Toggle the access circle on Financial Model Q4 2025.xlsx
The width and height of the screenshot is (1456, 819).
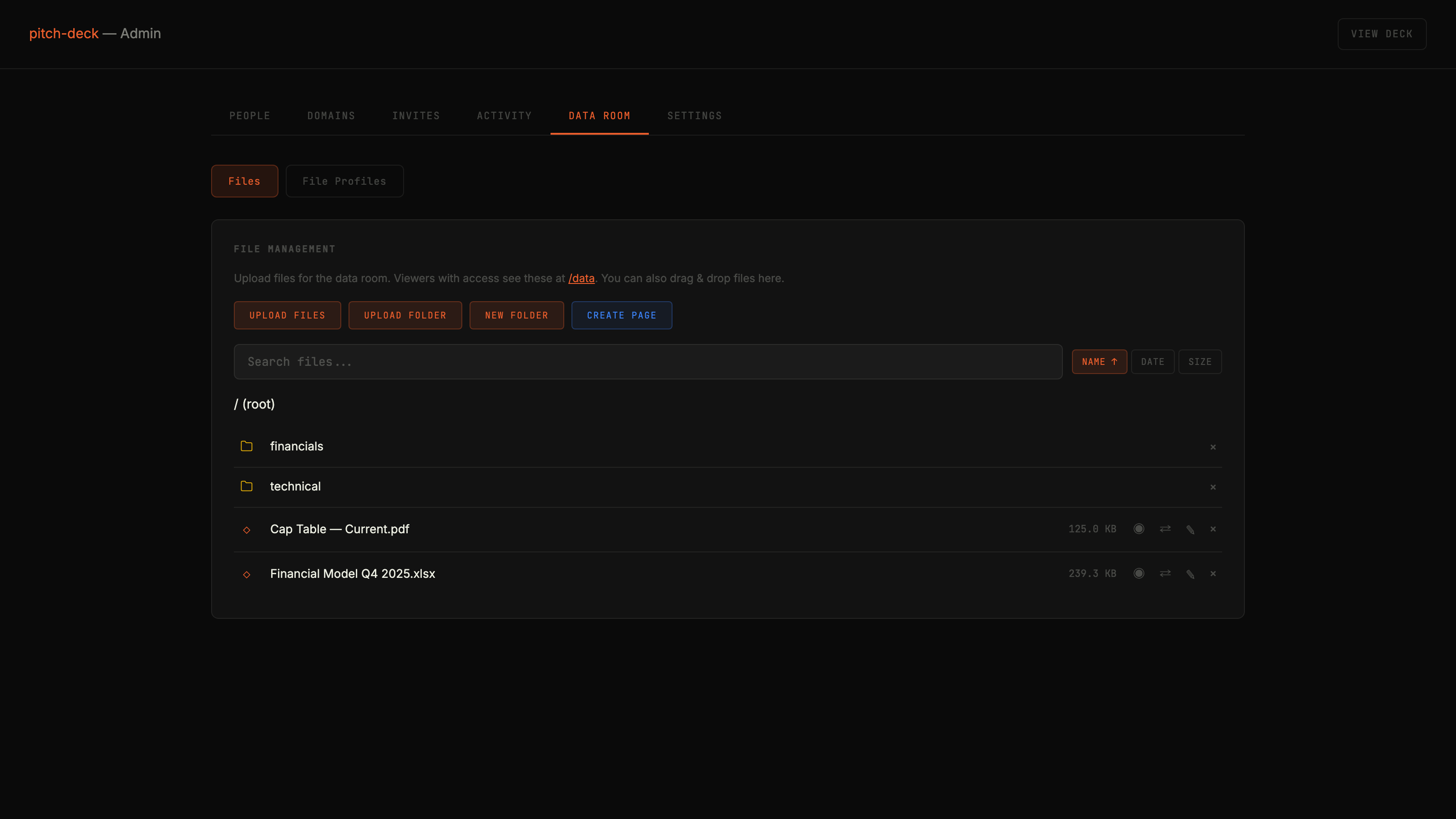click(1139, 573)
